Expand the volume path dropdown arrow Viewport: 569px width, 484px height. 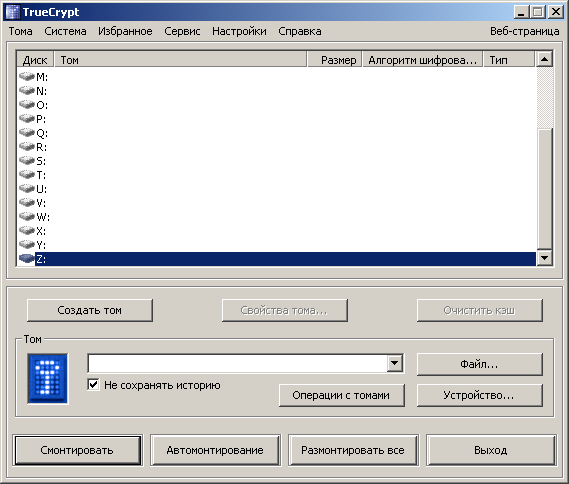coord(394,363)
